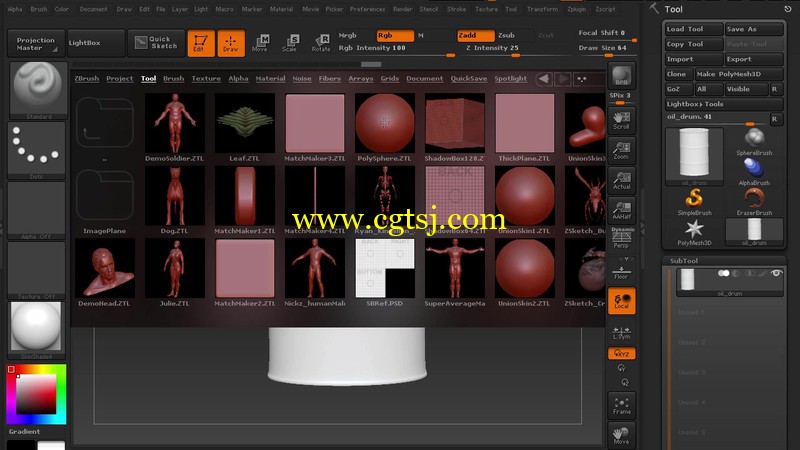Toggle Rgb painting mode
Viewport: 800px width, 450px height.
pyautogui.click(x=395, y=35)
